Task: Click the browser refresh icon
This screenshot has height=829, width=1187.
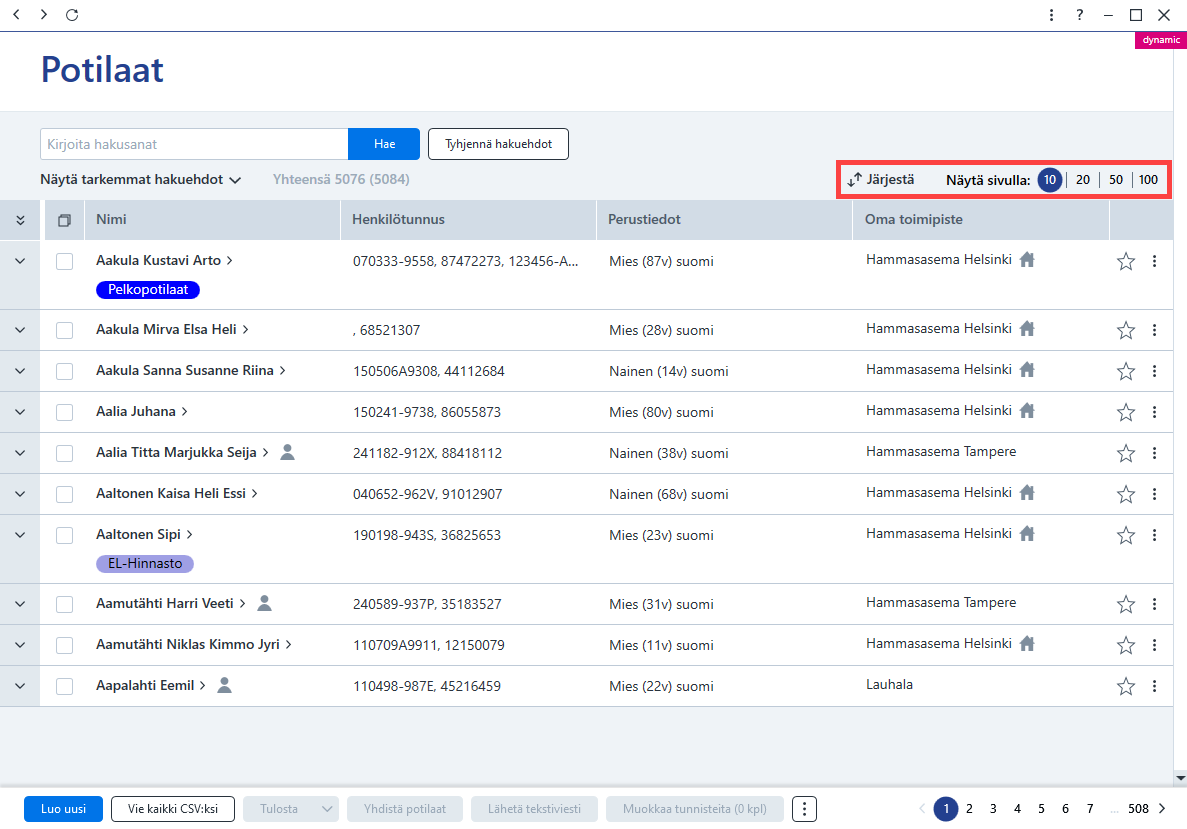Action: click(x=72, y=14)
